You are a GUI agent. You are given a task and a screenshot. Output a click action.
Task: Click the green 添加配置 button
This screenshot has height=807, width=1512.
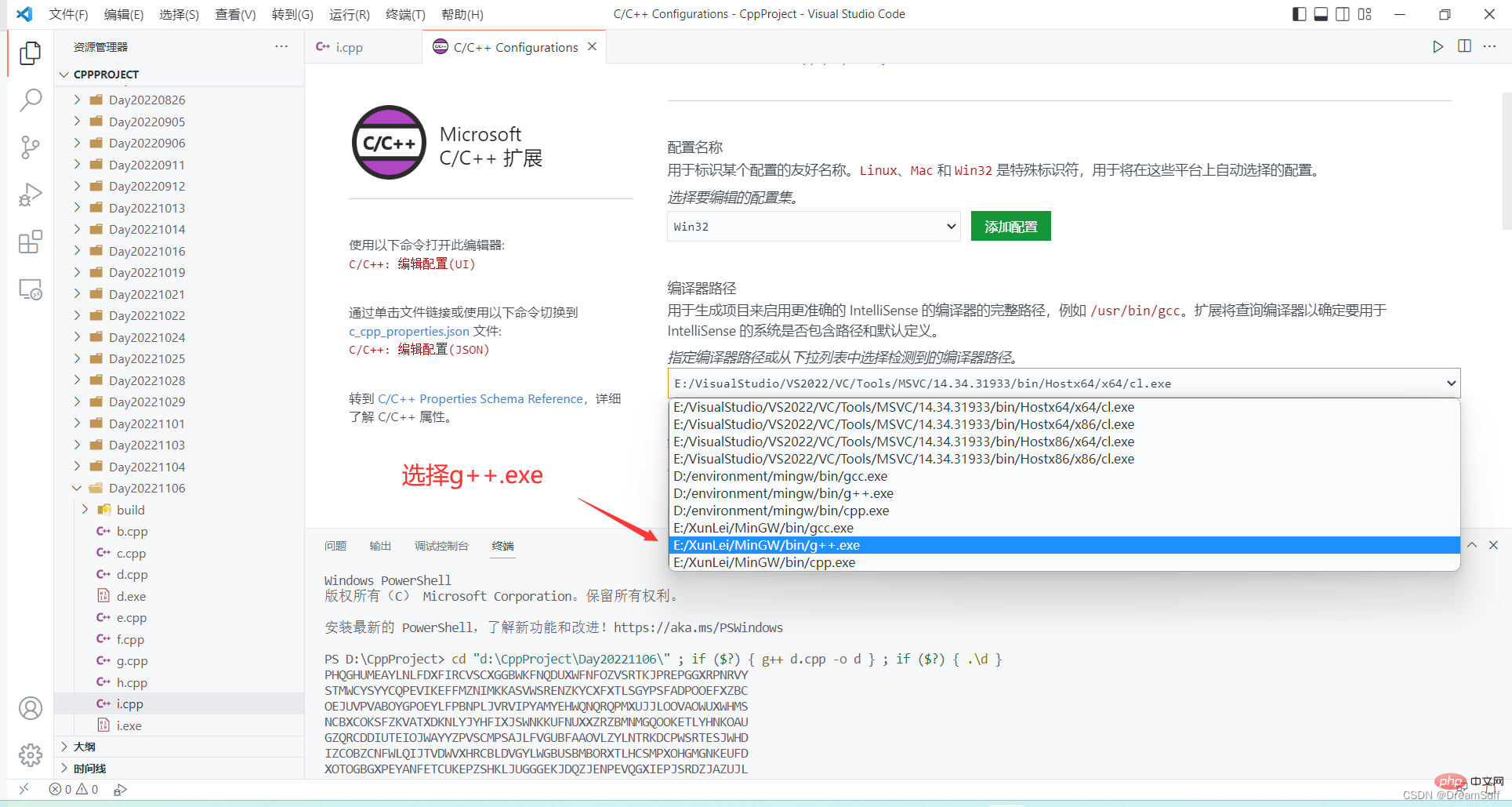(x=1010, y=227)
